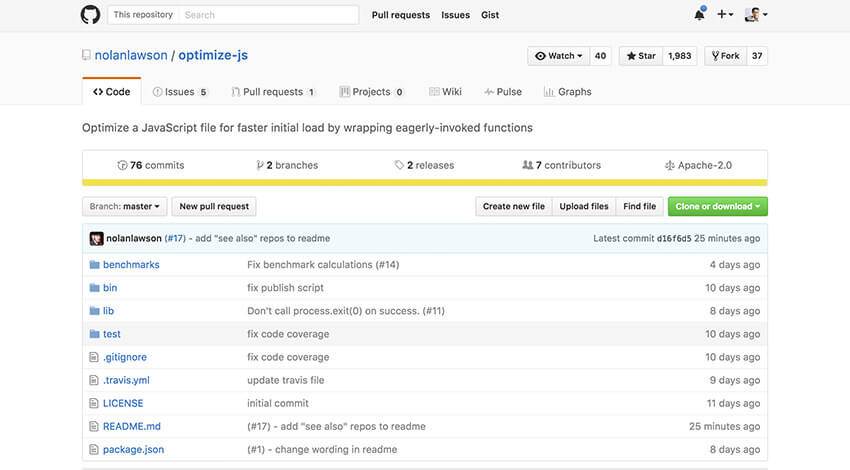Open the nolanlawson owner link
The width and height of the screenshot is (850, 470).
131,55
